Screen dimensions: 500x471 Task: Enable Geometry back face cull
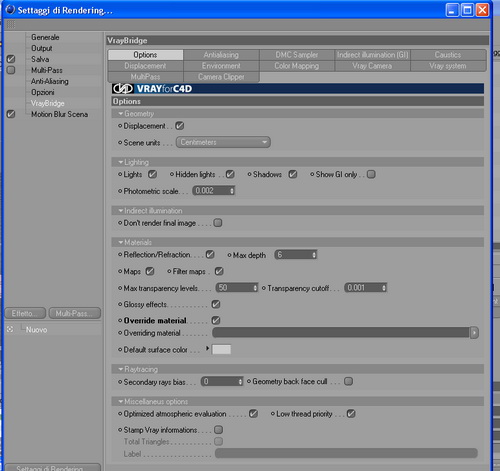point(348,381)
